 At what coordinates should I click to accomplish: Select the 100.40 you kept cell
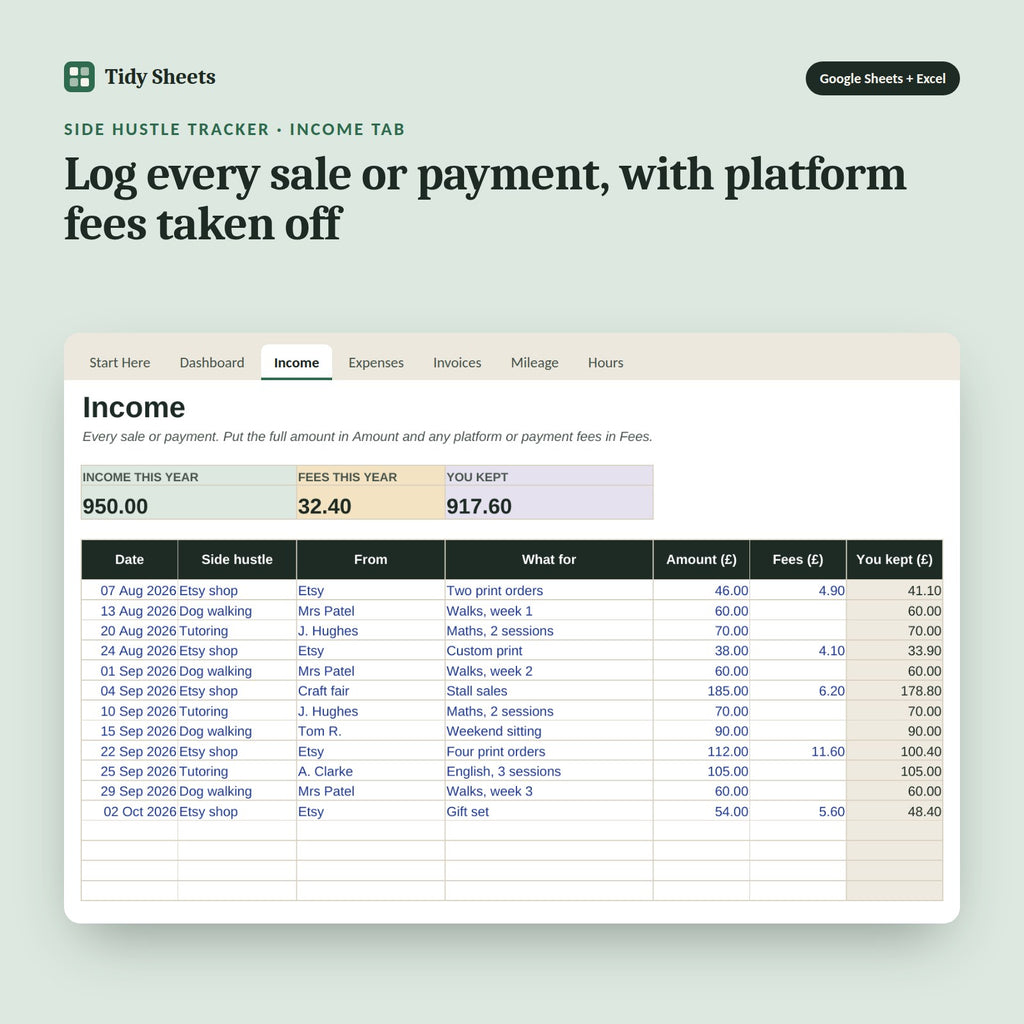tap(894, 751)
